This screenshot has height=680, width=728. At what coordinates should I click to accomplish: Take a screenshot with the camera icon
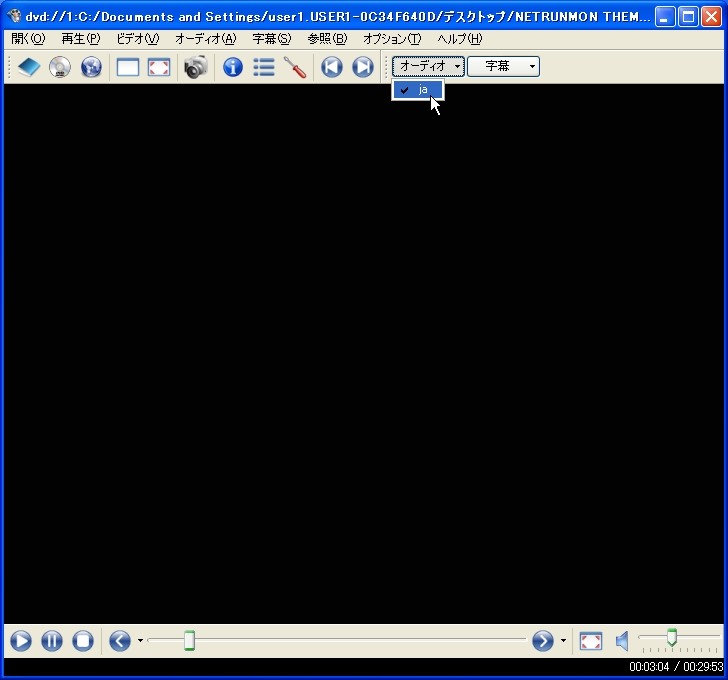click(x=195, y=67)
